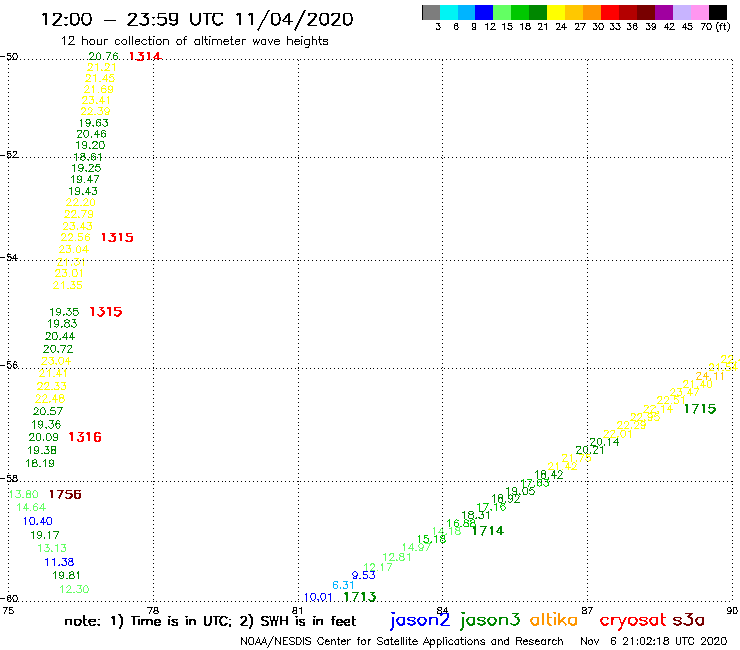Click the 1315 time stamp beside 22.56

pos(117,237)
